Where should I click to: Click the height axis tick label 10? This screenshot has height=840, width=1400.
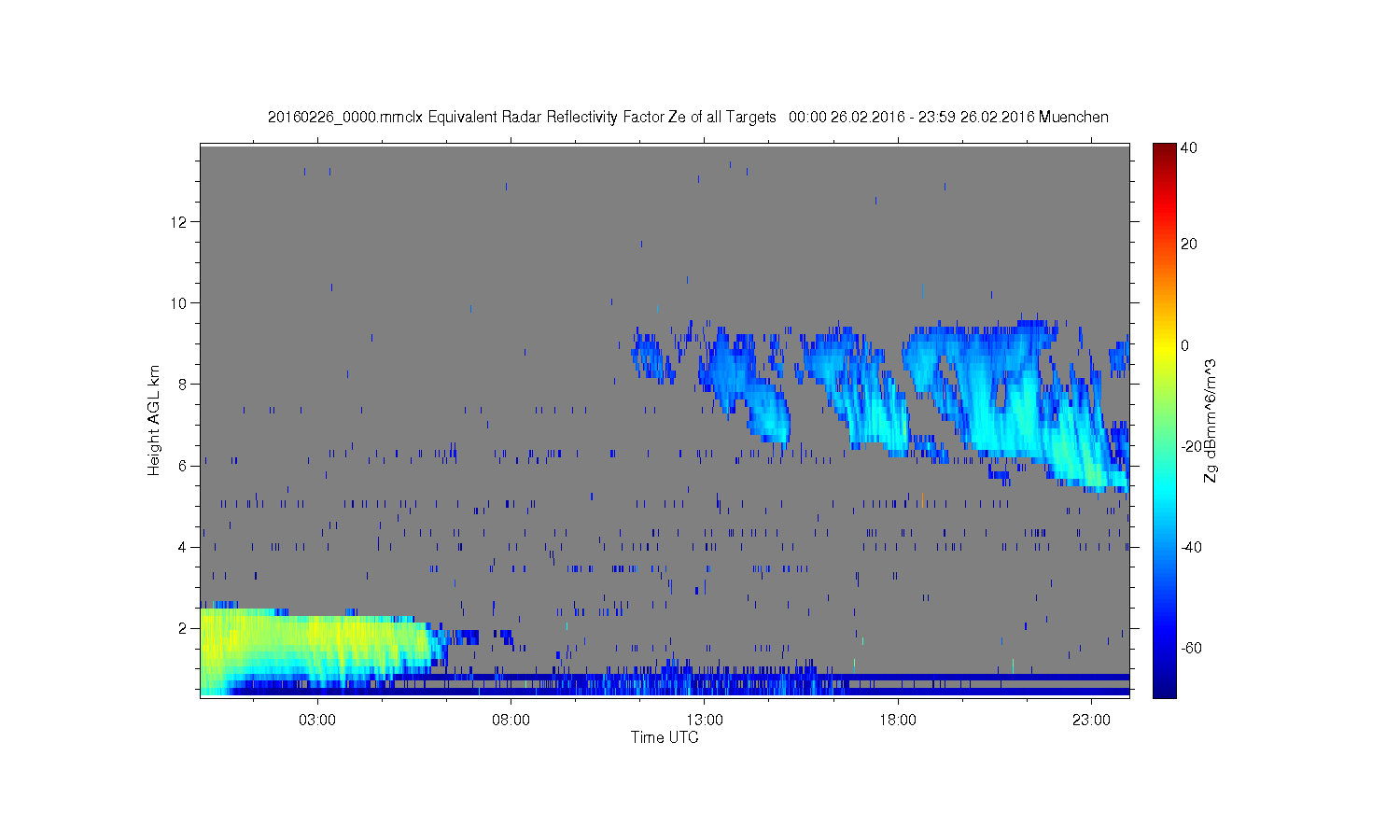pyautogui.click(x=180, y=303)
